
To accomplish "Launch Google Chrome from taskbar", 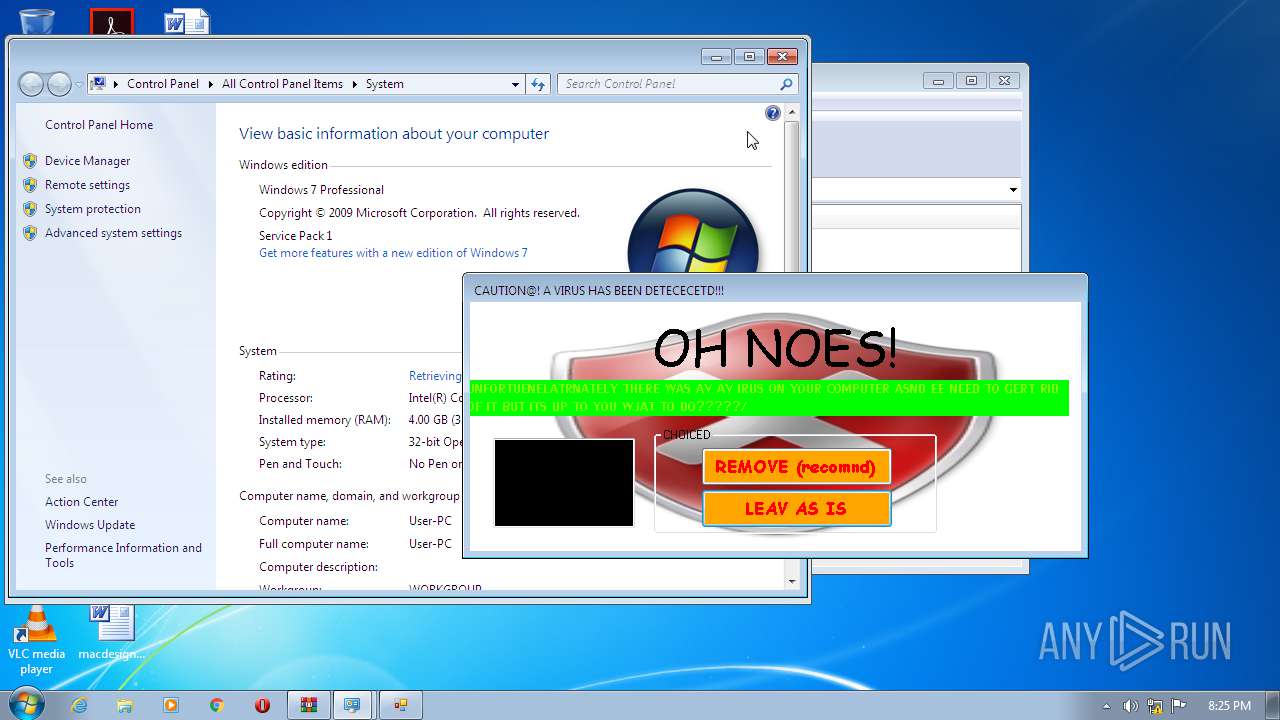I will (x=216, y=705).
